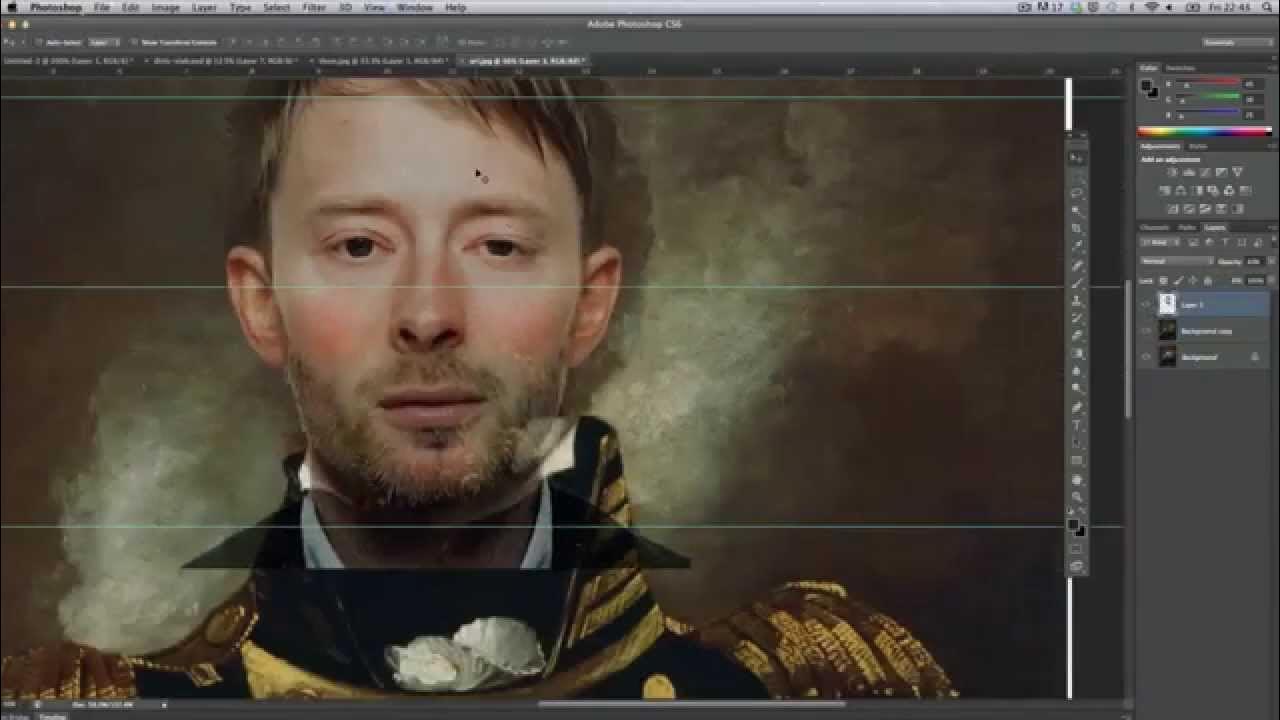Open the Color panel flyout menu
This screenshot has width=1280, height=720.
point(1275,68)
